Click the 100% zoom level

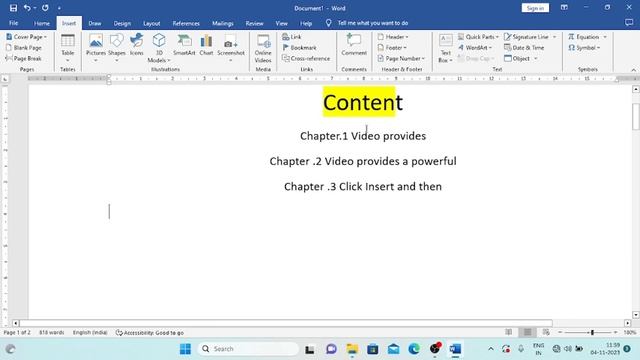(x=630, y=333)
